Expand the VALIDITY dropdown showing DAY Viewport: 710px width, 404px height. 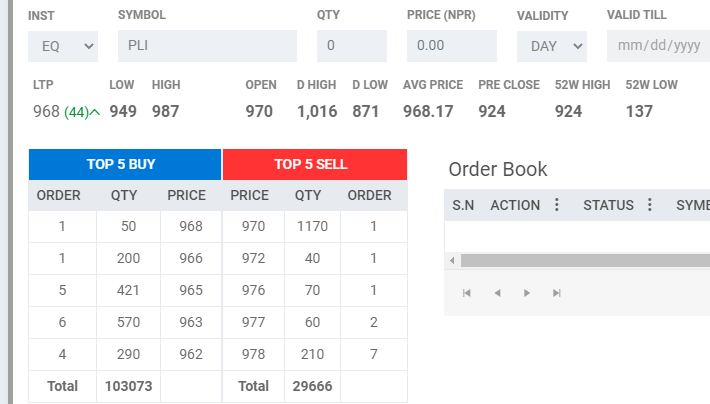point(551,46)
